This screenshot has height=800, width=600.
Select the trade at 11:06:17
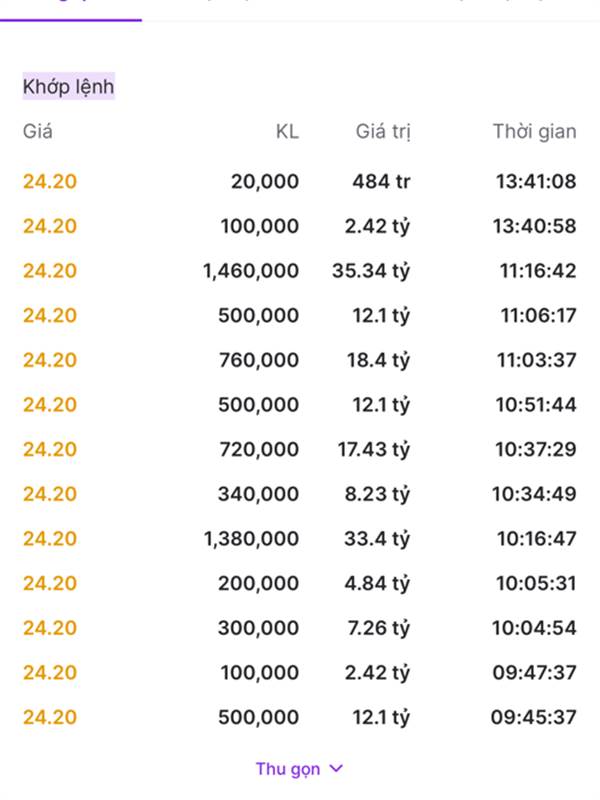click(x=299, y=315)
